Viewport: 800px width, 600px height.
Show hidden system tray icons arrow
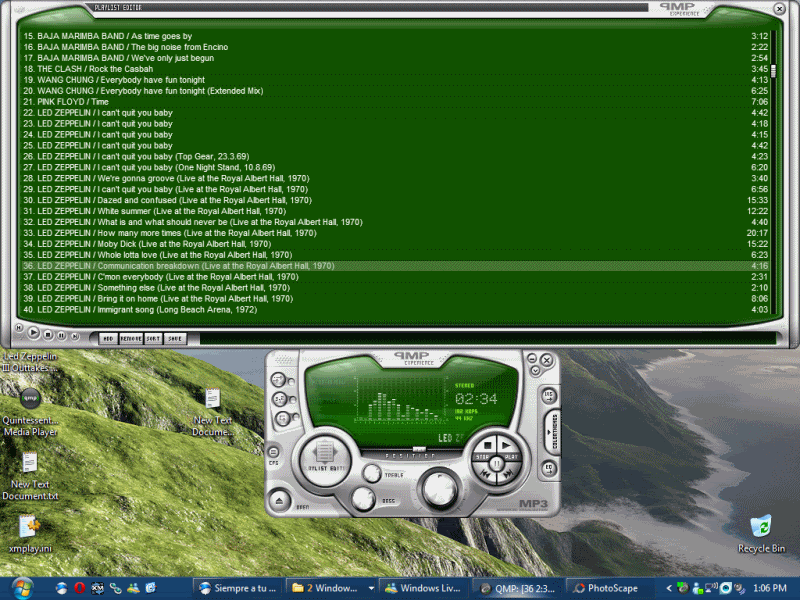[669, 588]
